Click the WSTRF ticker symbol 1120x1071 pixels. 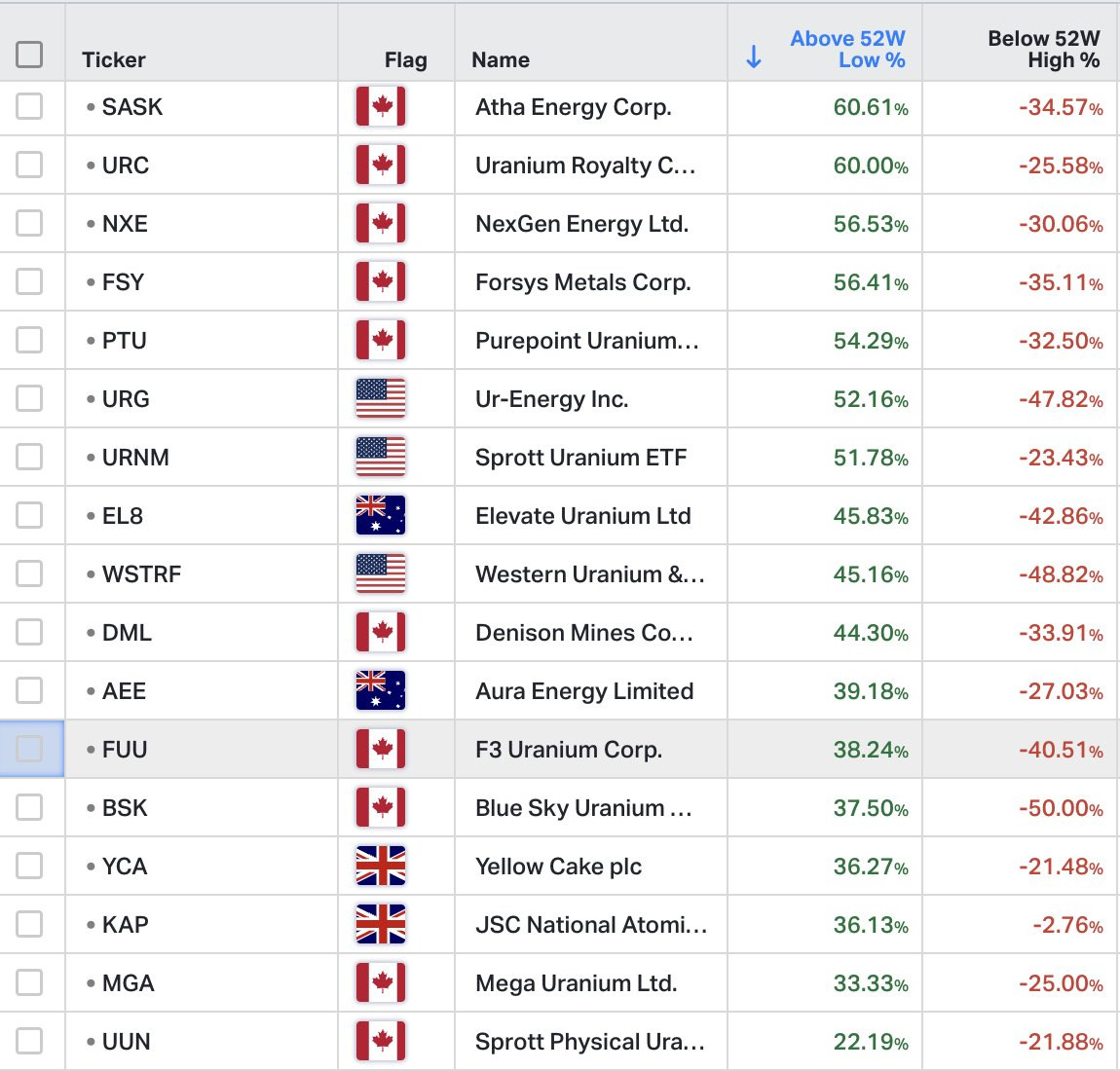(141, 574)
